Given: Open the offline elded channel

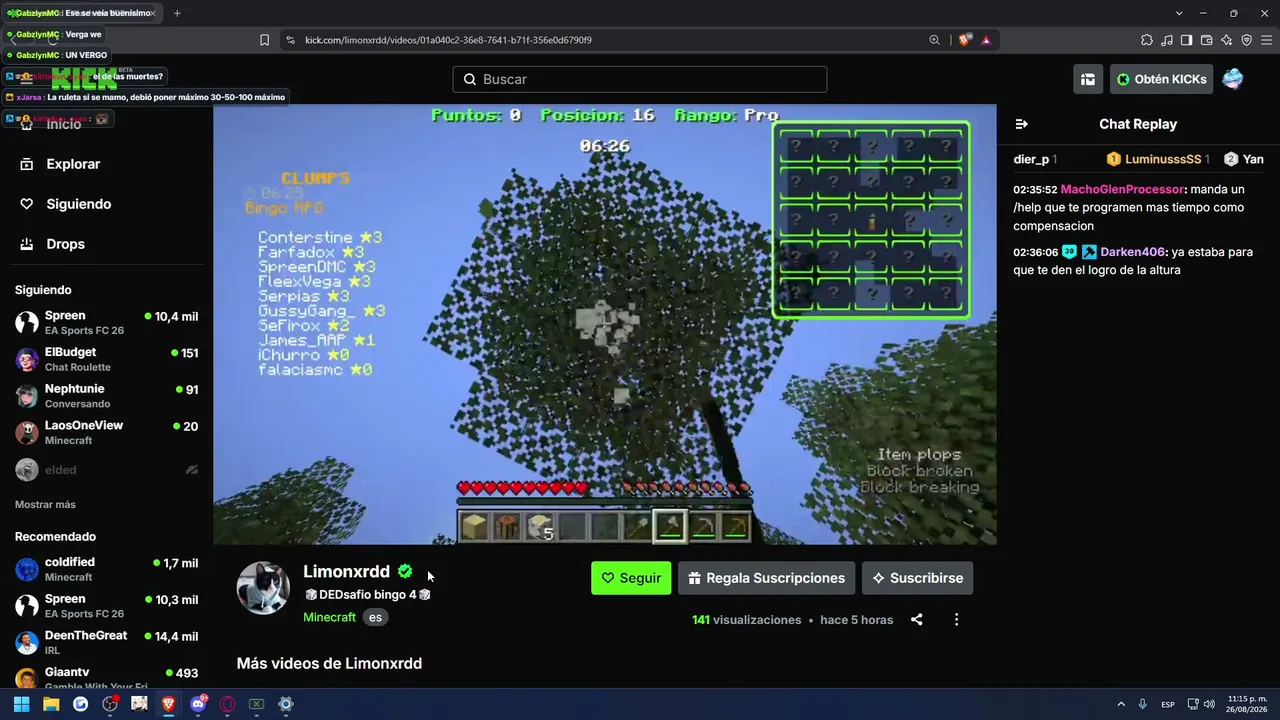Looking at the screenshot, I should (x=106, y=470).
